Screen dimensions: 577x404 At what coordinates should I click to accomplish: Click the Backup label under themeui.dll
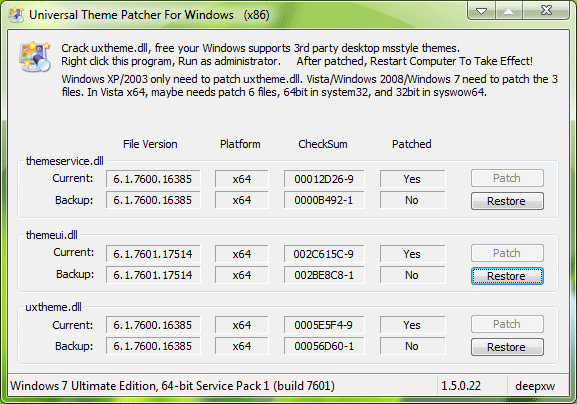75,274
